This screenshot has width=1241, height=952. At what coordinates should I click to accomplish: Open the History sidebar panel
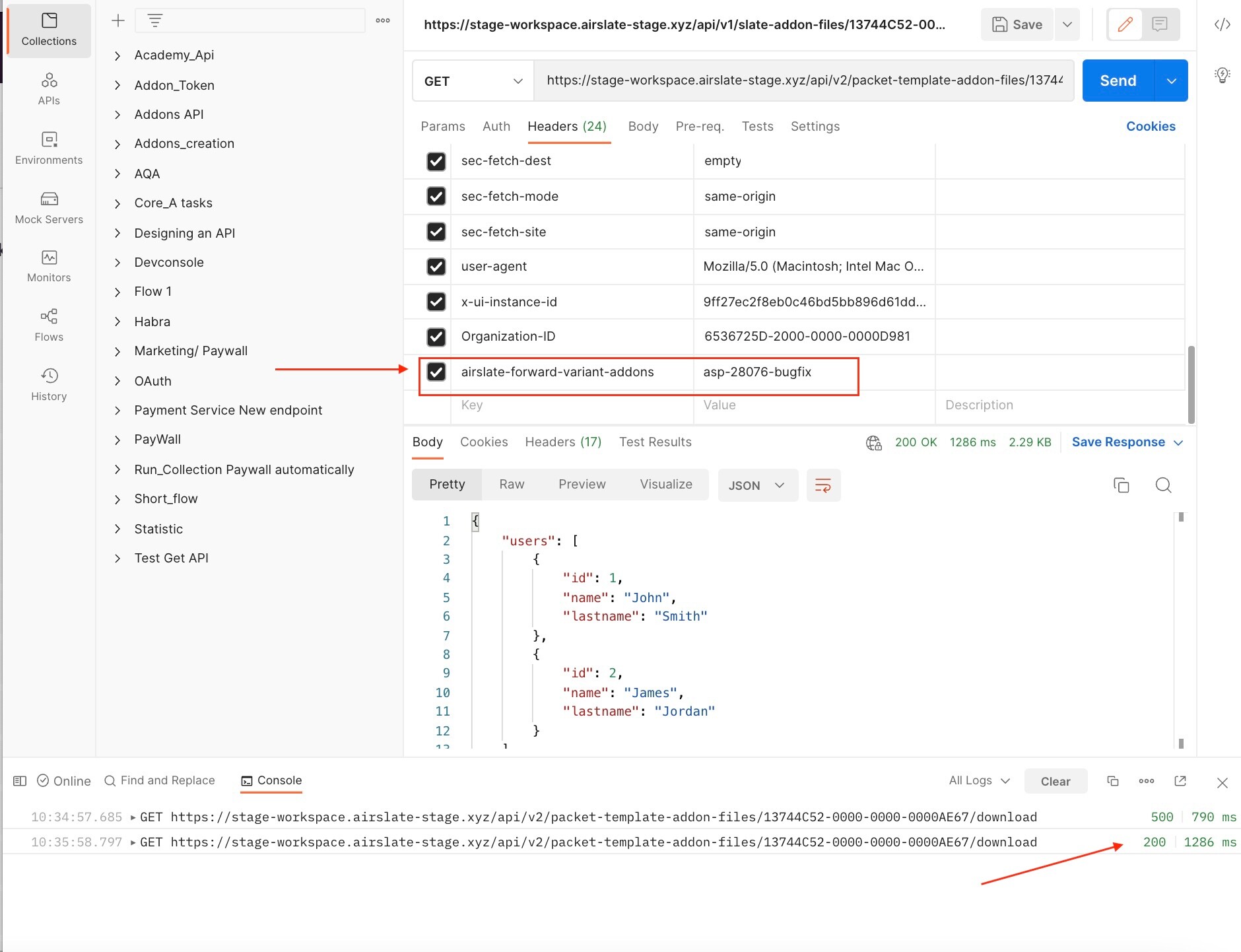point(49,384)
